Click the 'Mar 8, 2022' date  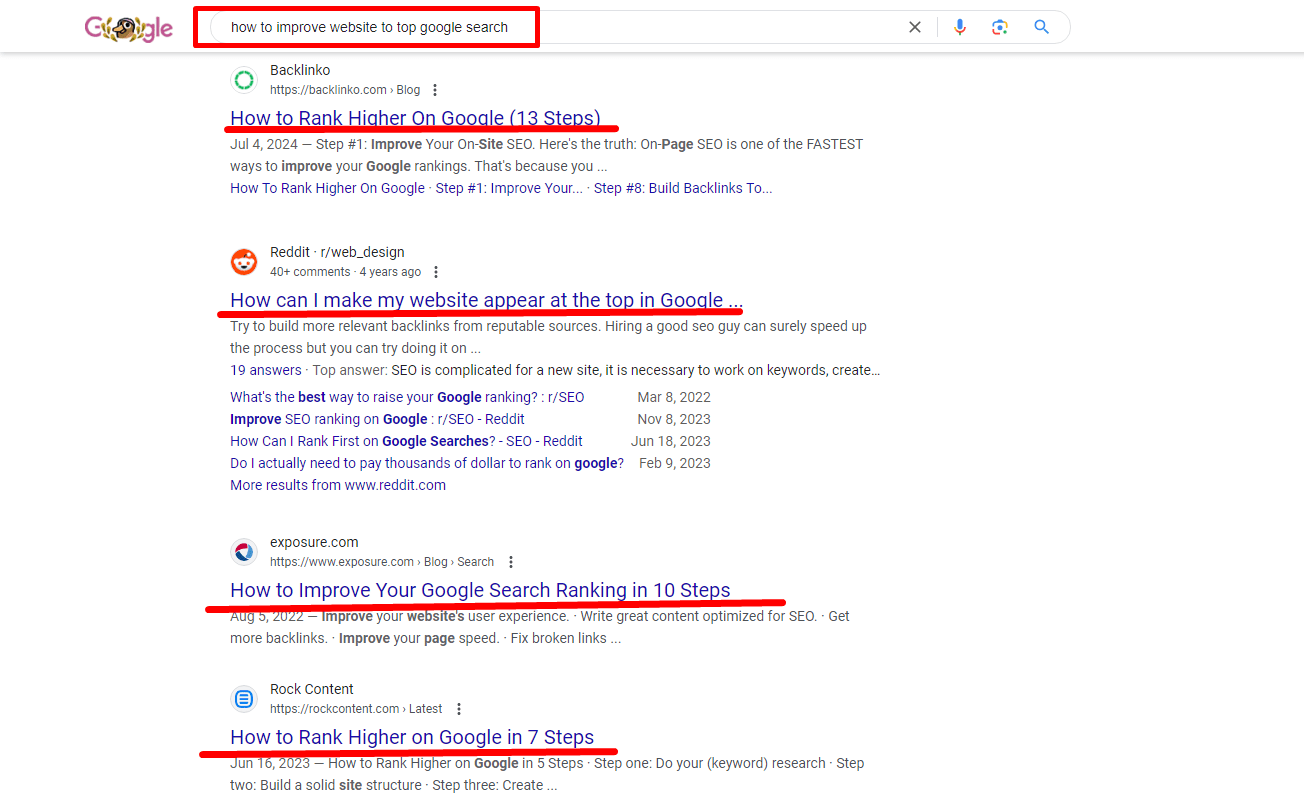pyautogui.click(x=674, y=397)
